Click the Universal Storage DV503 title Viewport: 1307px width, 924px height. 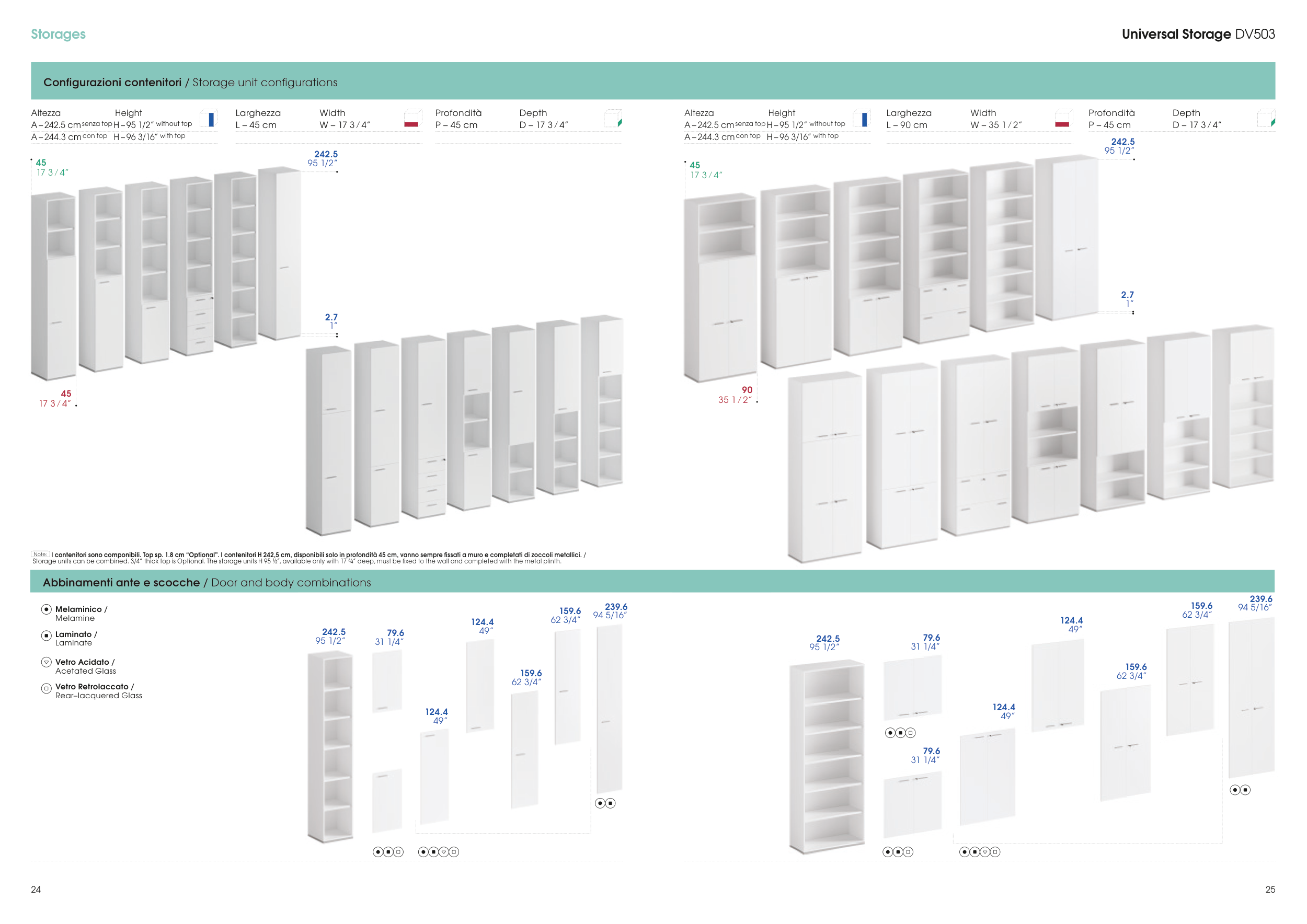[x=1198, y=34]
